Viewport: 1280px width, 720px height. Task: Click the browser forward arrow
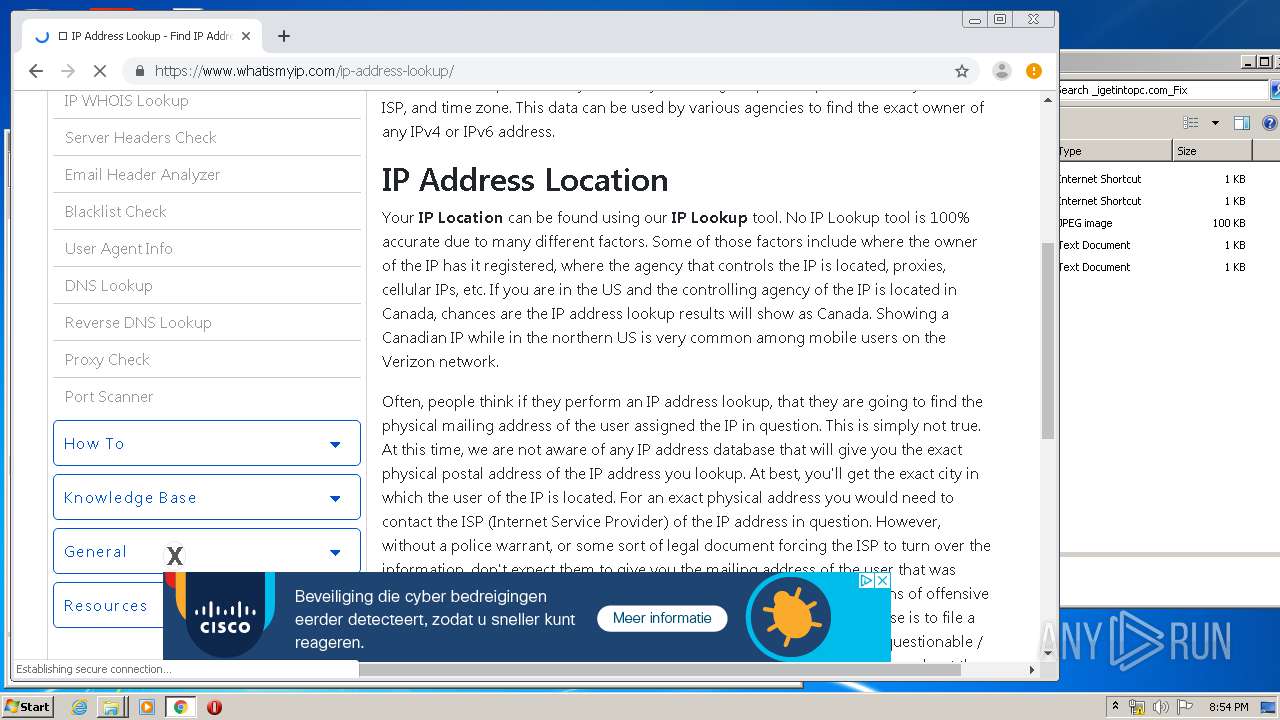pyautogui.click(x=68, y=71)
